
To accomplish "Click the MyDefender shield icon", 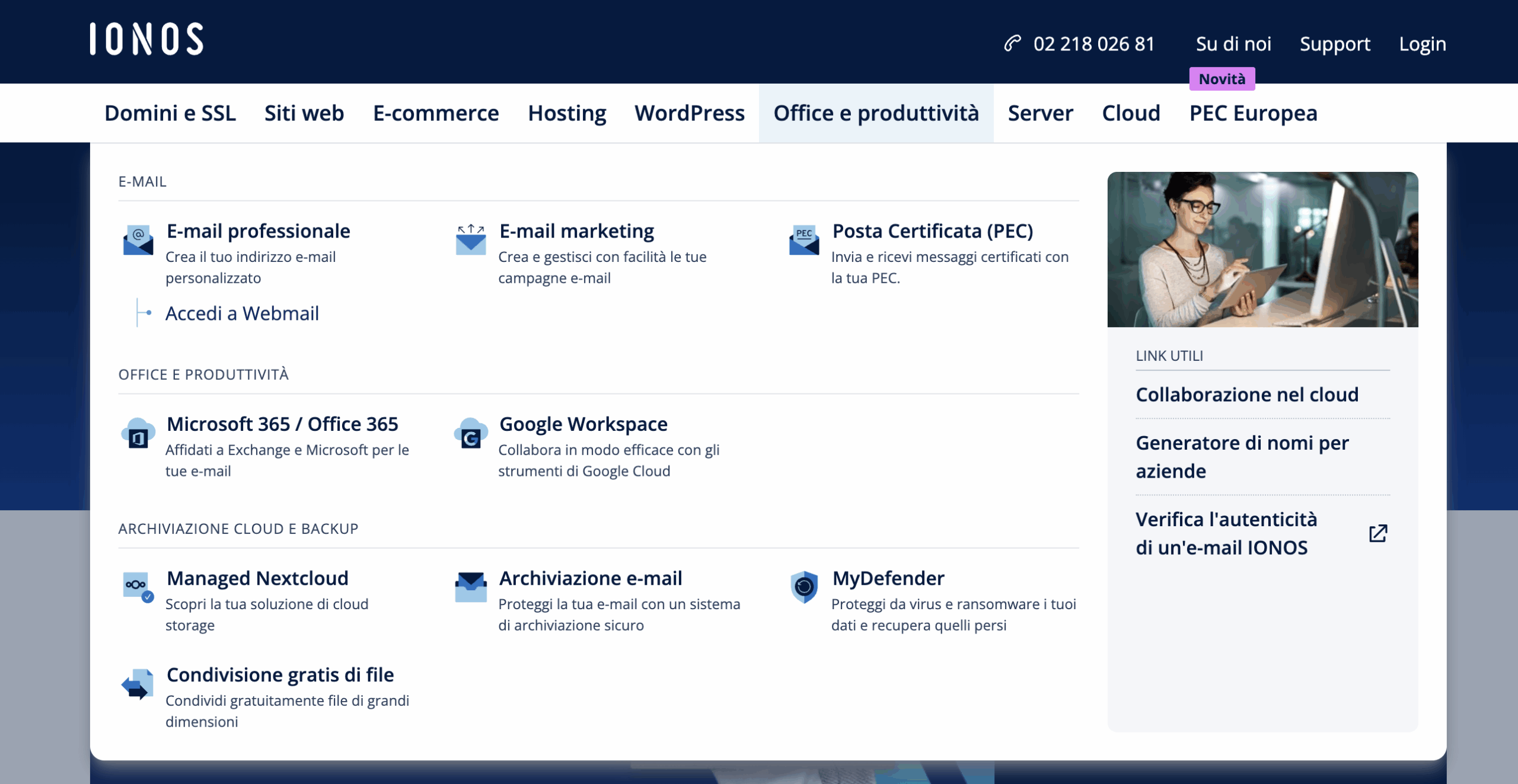I will click(x=803, y=587).
